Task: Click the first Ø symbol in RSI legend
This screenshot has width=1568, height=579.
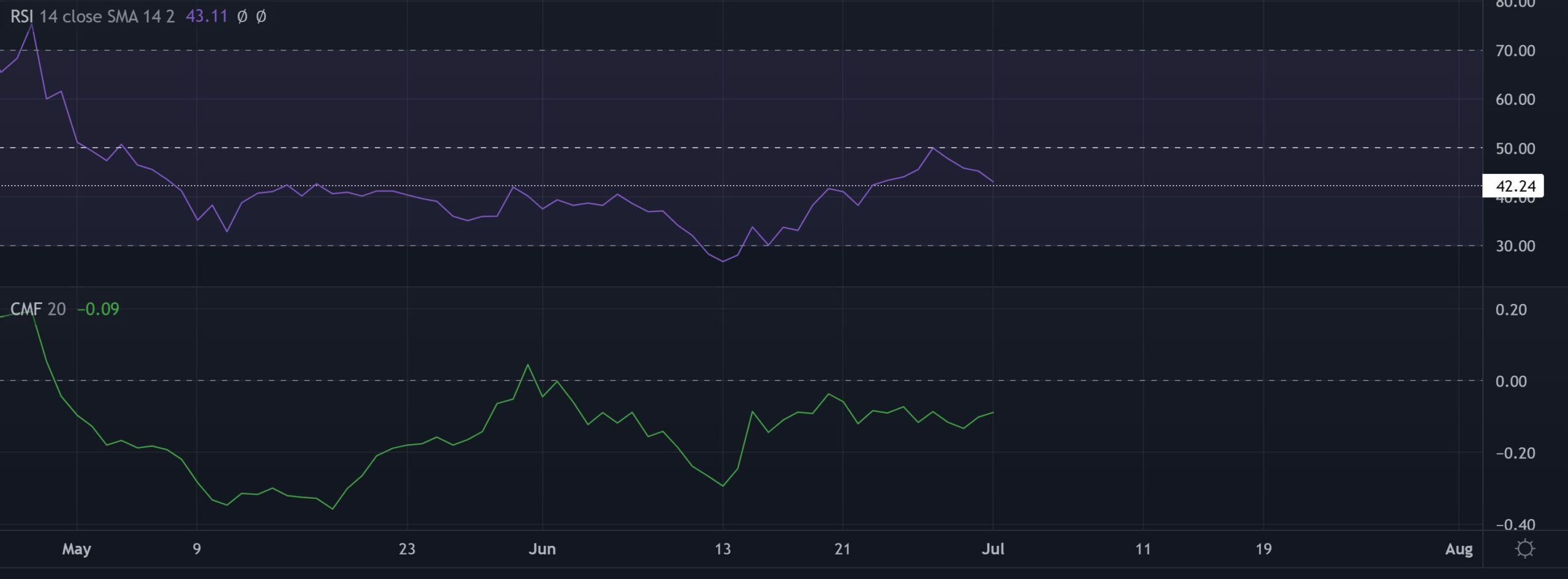Action: click(241, 17)
